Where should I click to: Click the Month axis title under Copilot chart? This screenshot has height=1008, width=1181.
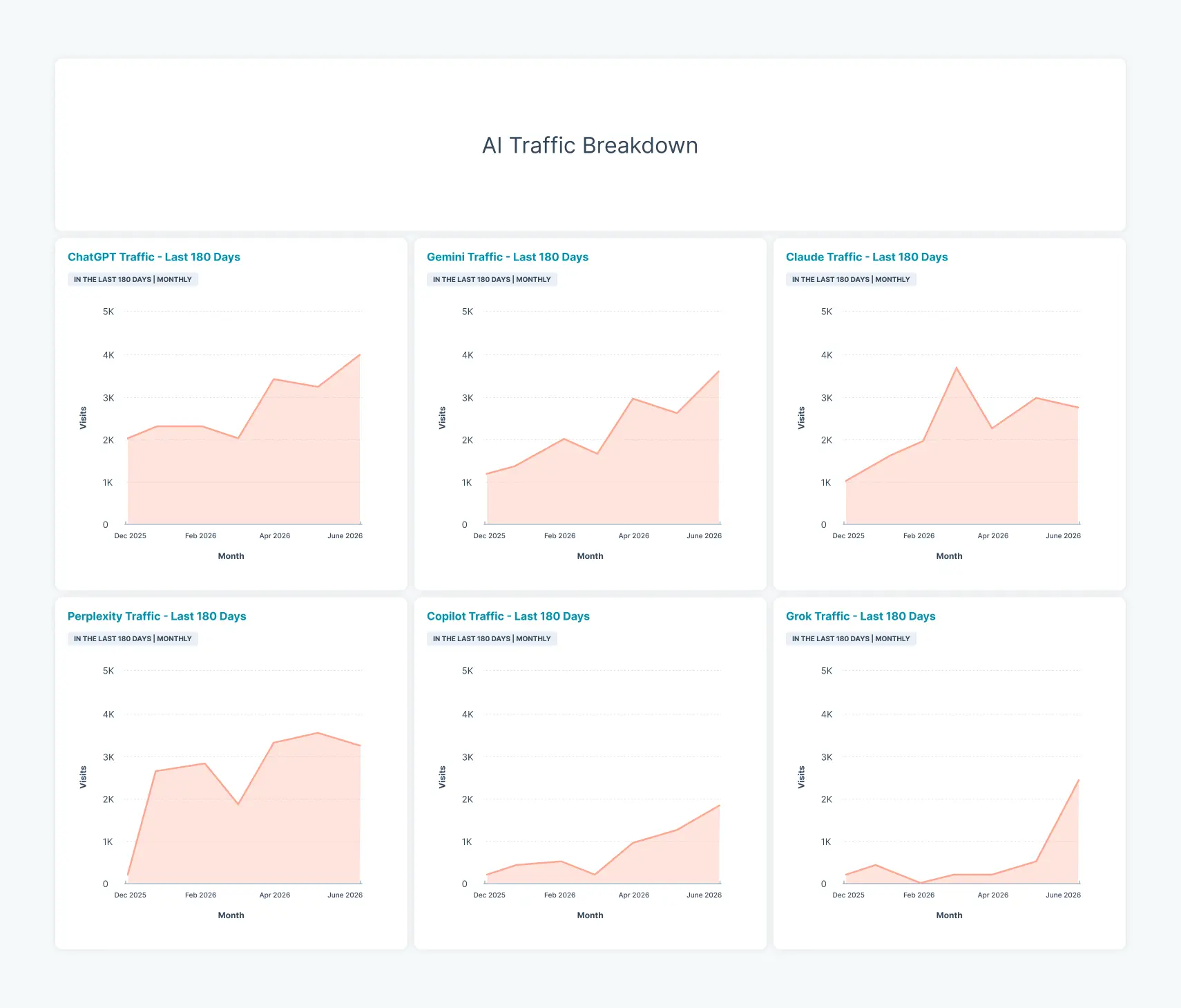pyautogui.click(x=590, y=915)
